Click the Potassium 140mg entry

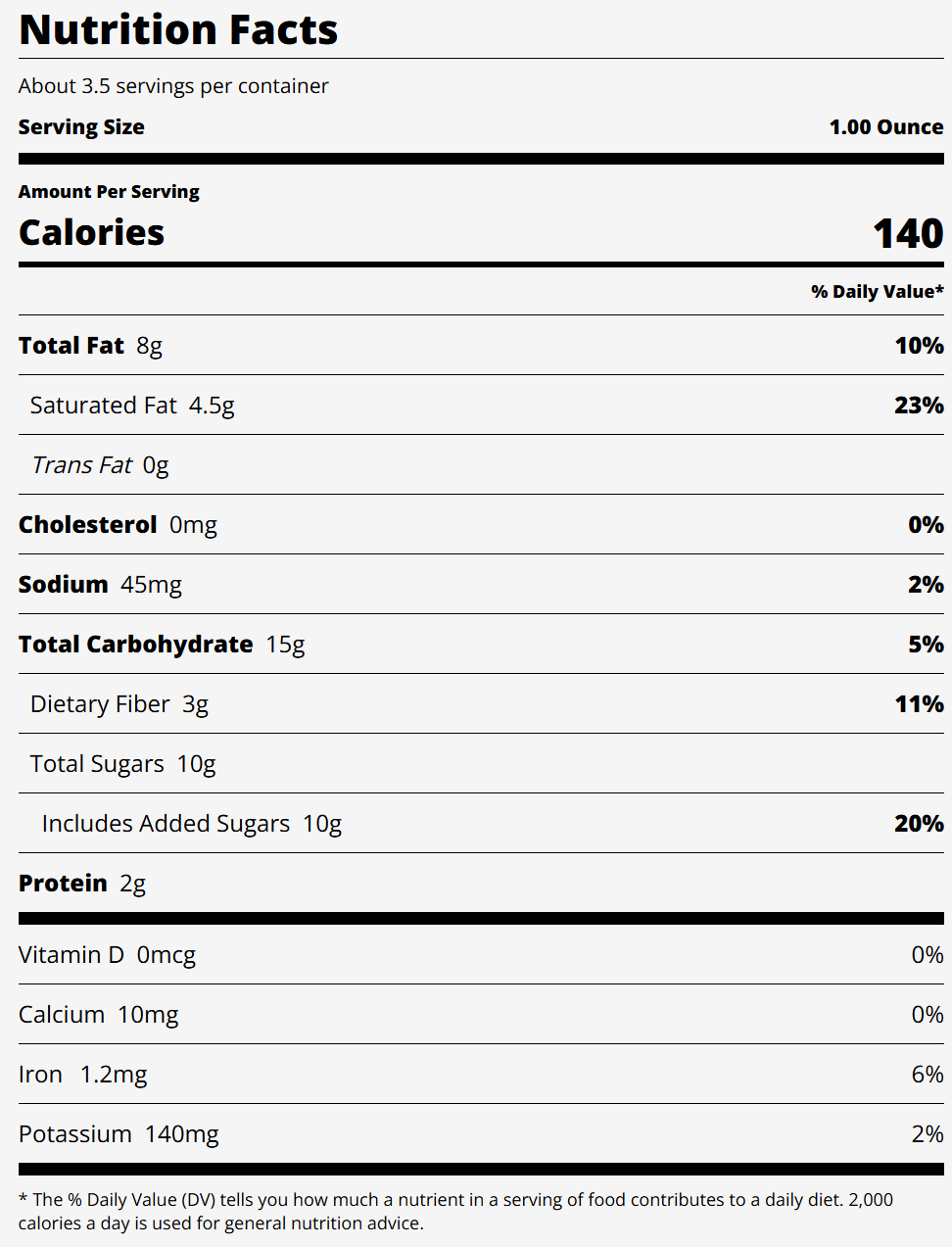119,1134
